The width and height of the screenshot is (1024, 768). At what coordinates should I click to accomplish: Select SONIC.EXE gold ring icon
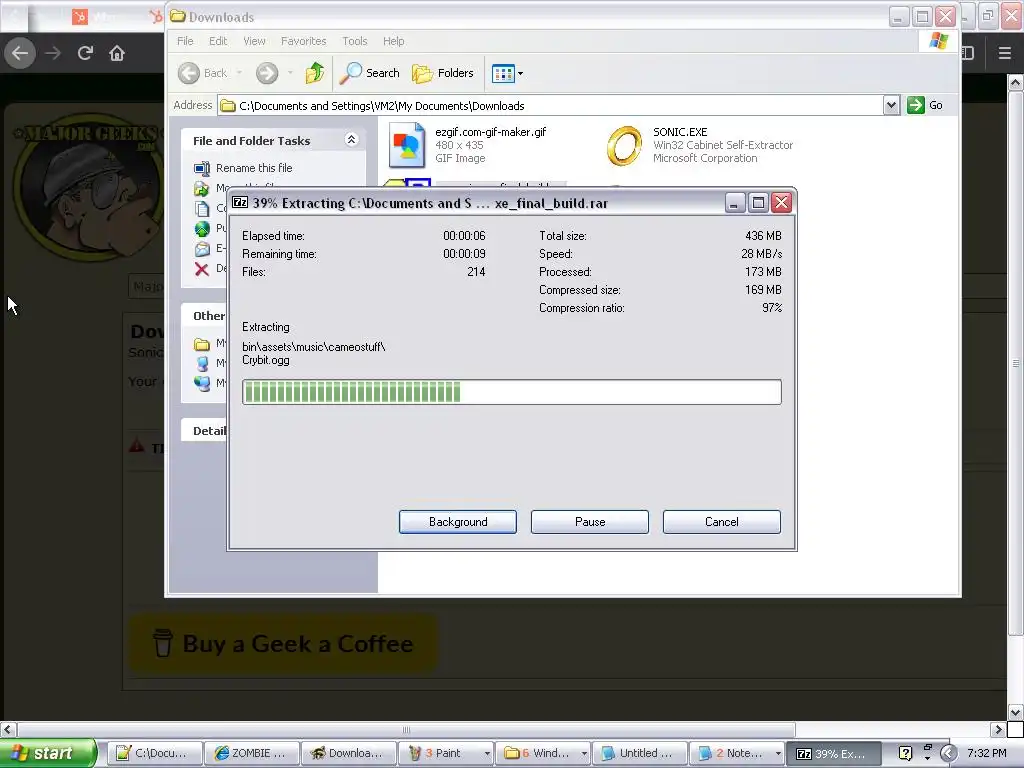point(624,145)
